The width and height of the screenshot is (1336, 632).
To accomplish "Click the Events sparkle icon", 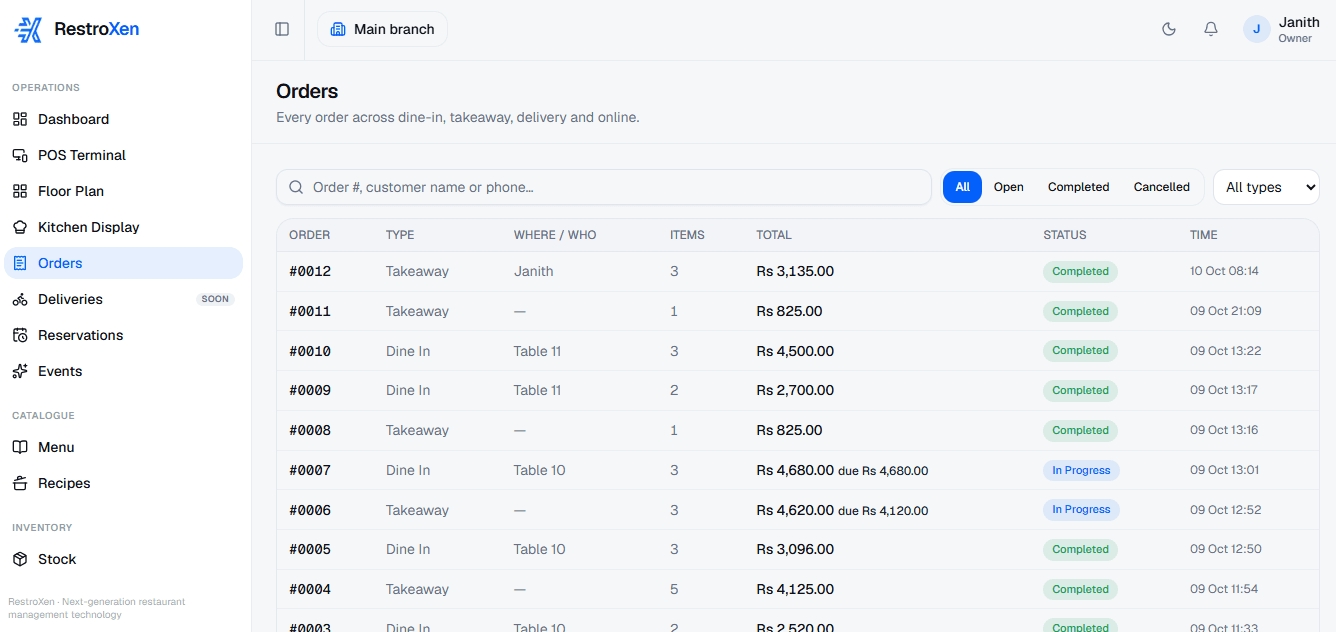I will (20, 371).
